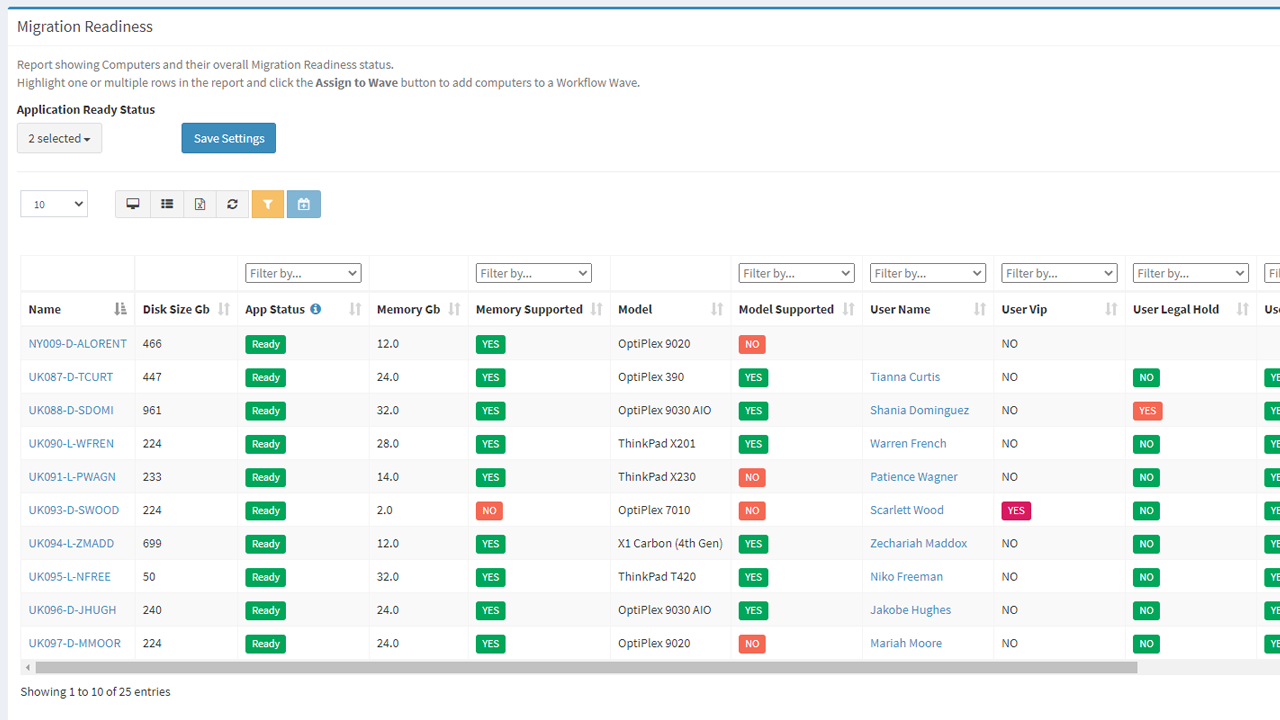Click the refresh report icon

point(232,204)
